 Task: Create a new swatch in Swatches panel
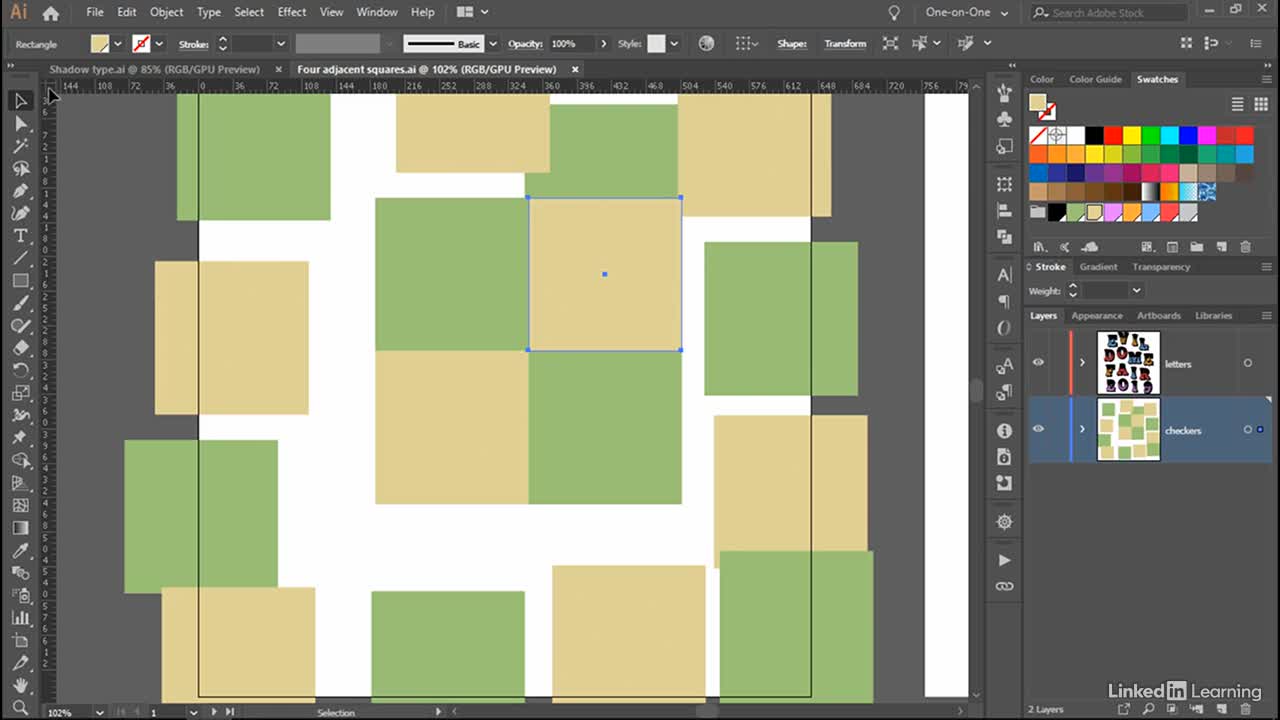point(1221,247)
